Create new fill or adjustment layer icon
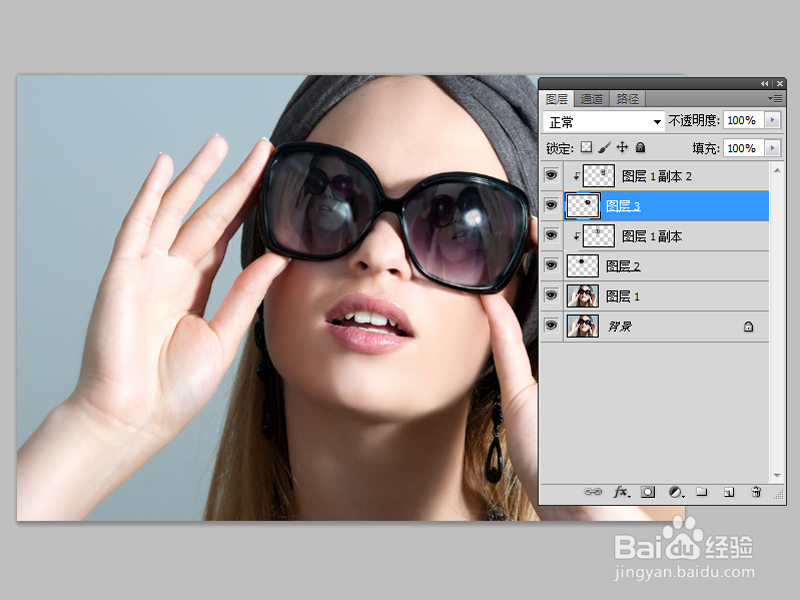 676,492
